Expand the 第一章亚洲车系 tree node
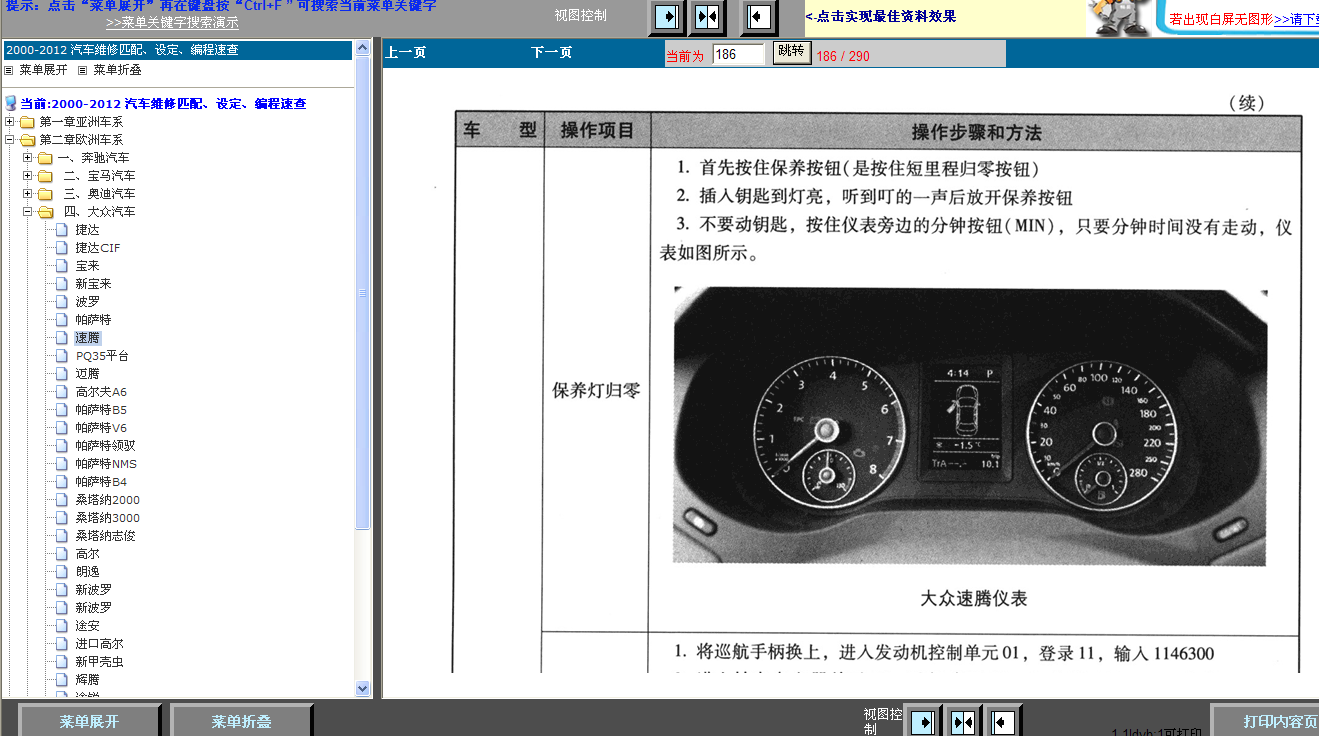This screenshot has width=1319, height=736. pos(10,122)
